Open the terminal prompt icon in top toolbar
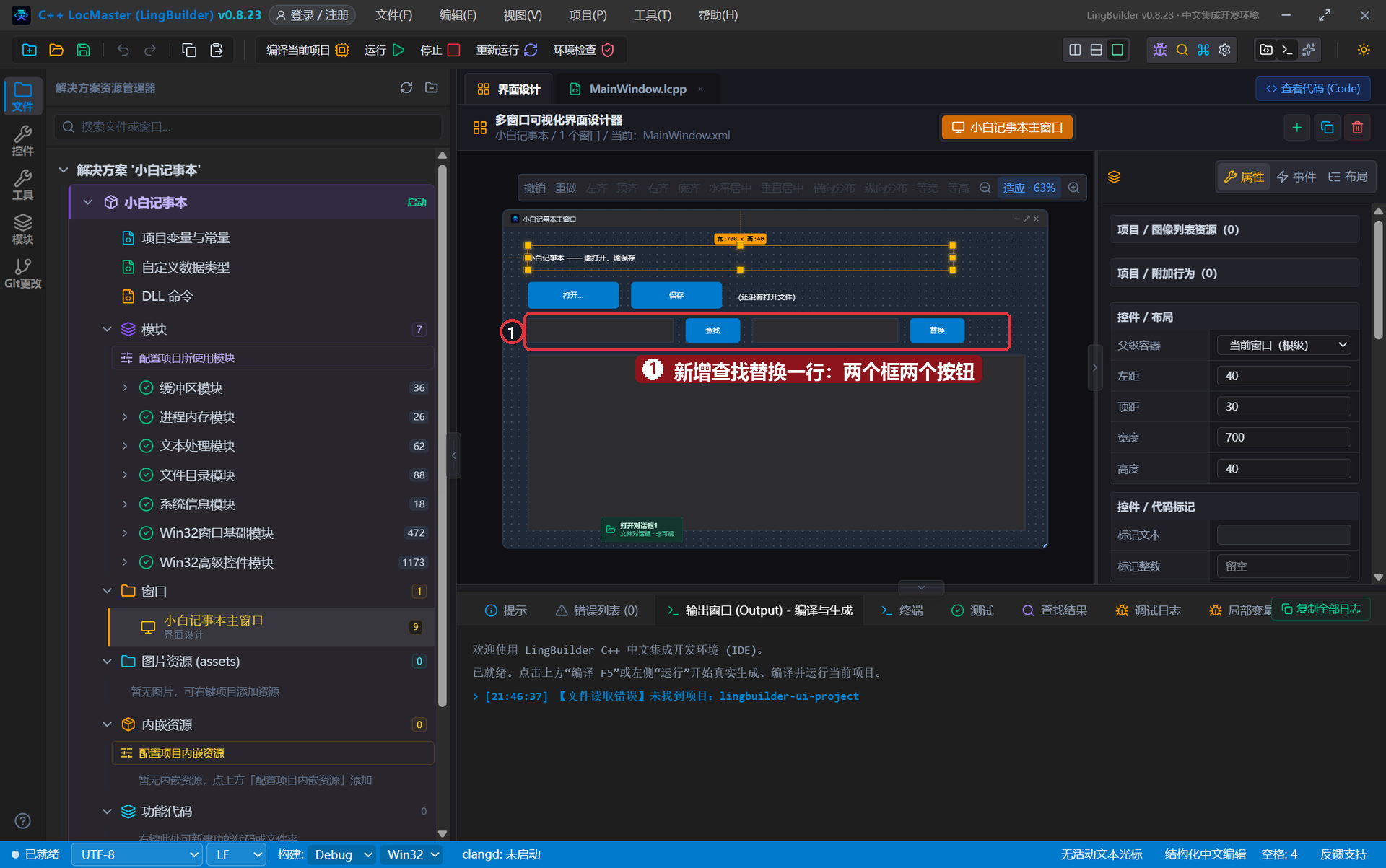1386x868 pixels. pos(1287,50)
